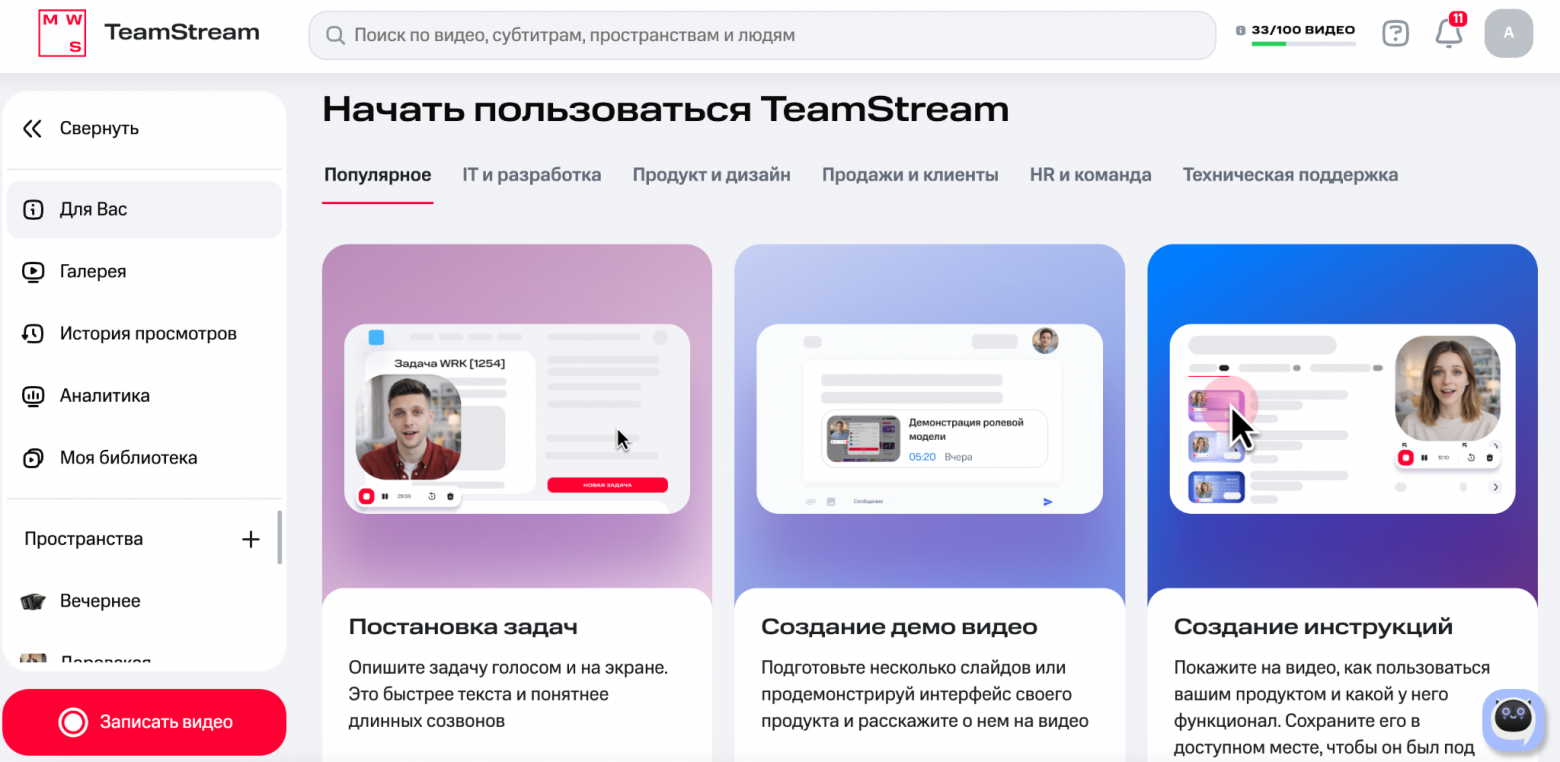Open the Создание демо видео card thumbnail
The image size is (1560, 762).
click(930, 417)
